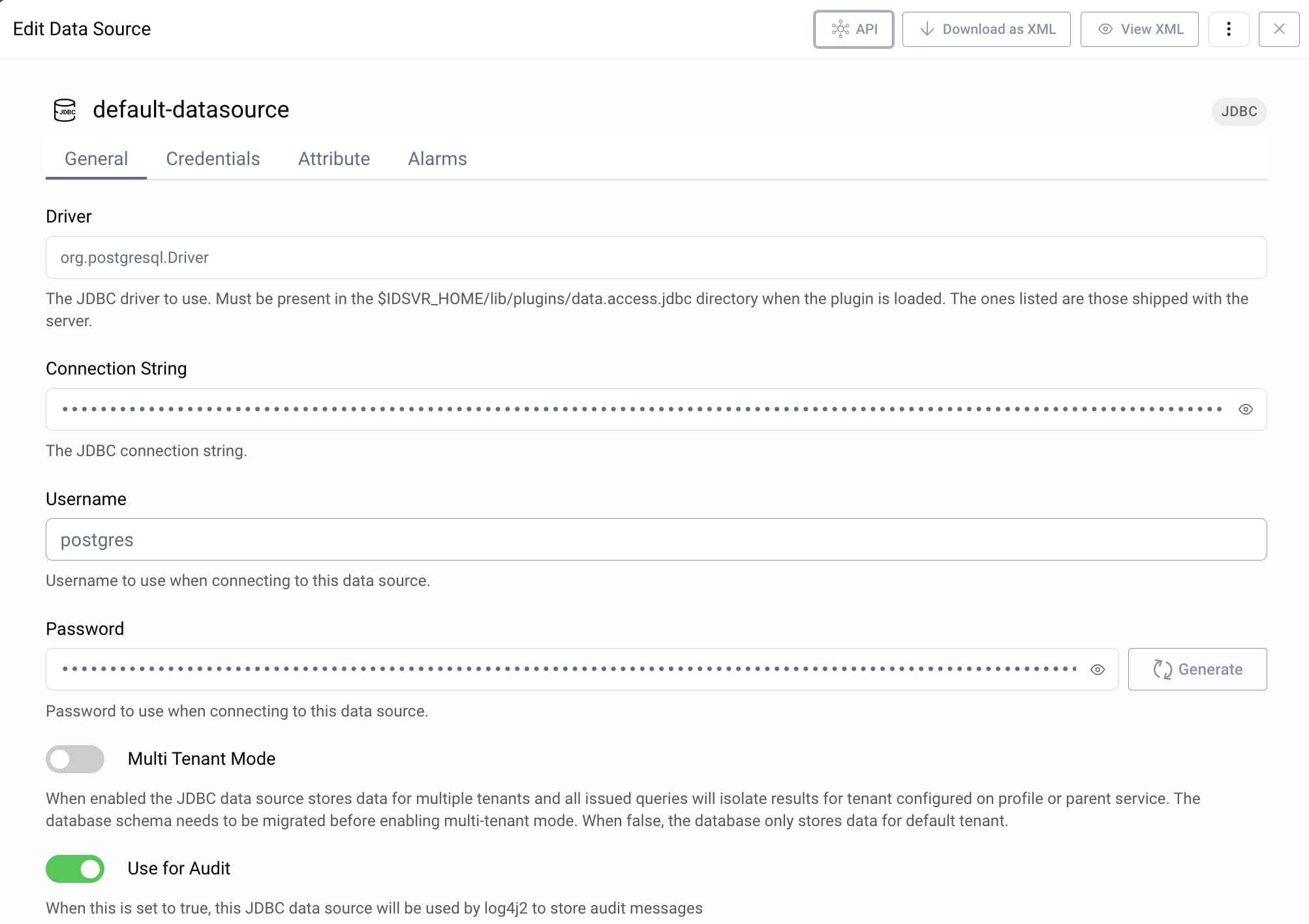Focus the Password input field
1309x924 pixels.
(x=568, y=670)
